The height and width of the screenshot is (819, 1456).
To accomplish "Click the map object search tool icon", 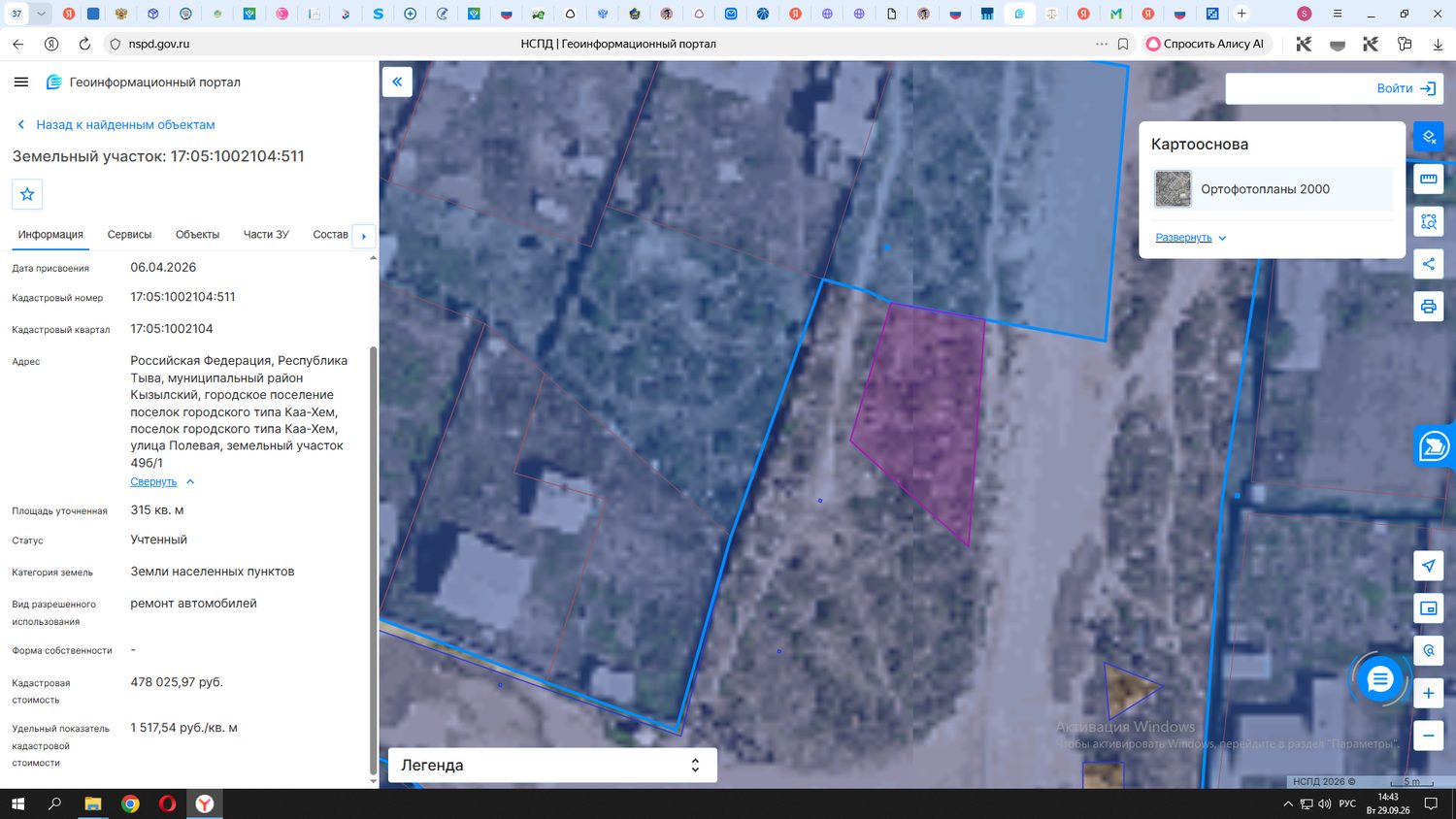I will 1429,651.
